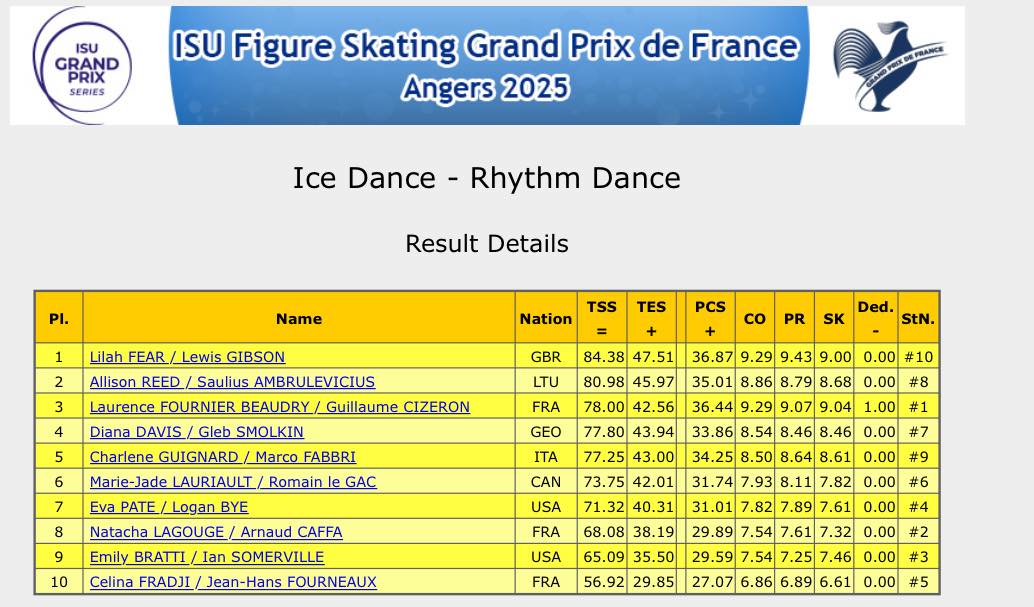Click Emily BRATTI / Ian SOMERVILLE link

pos(206,557)
